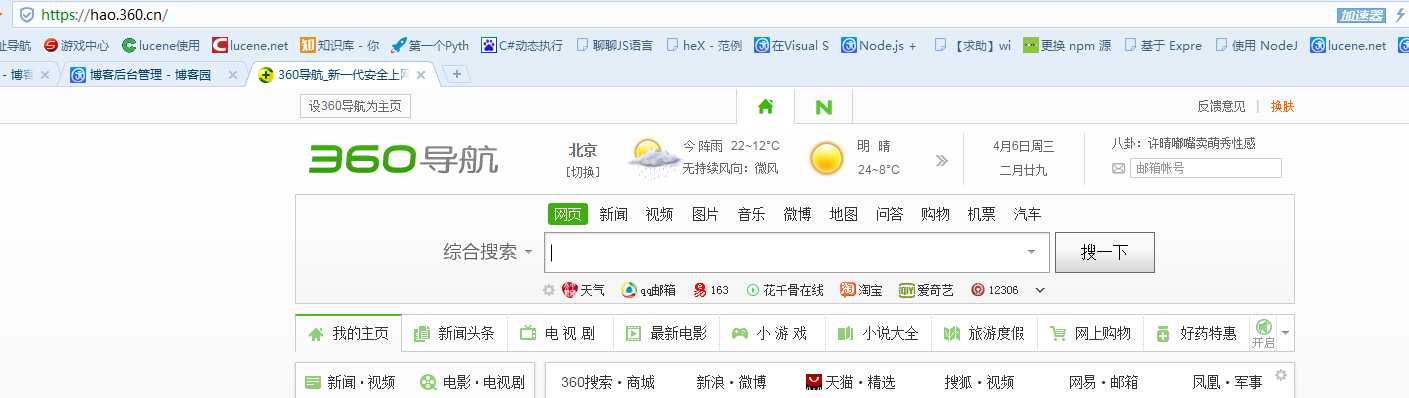The height and width of the screenshot is (398, 1409).
Task: Select 视频 search category
Action: 659,214
